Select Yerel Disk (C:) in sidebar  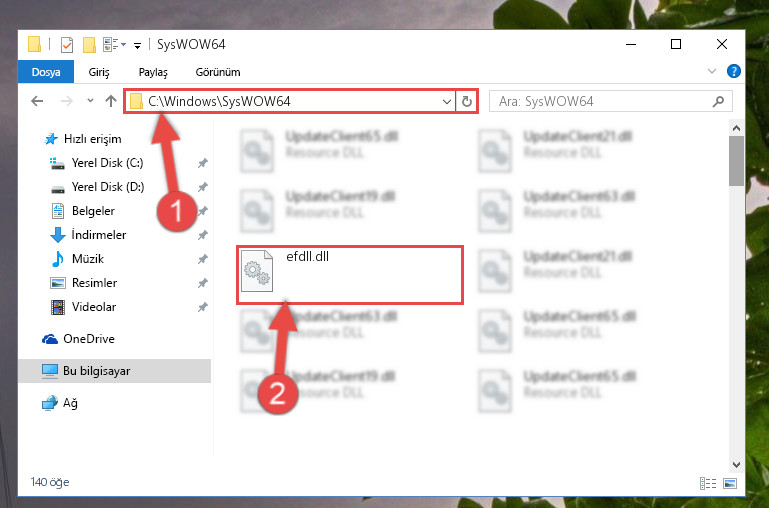click(107, 163)
